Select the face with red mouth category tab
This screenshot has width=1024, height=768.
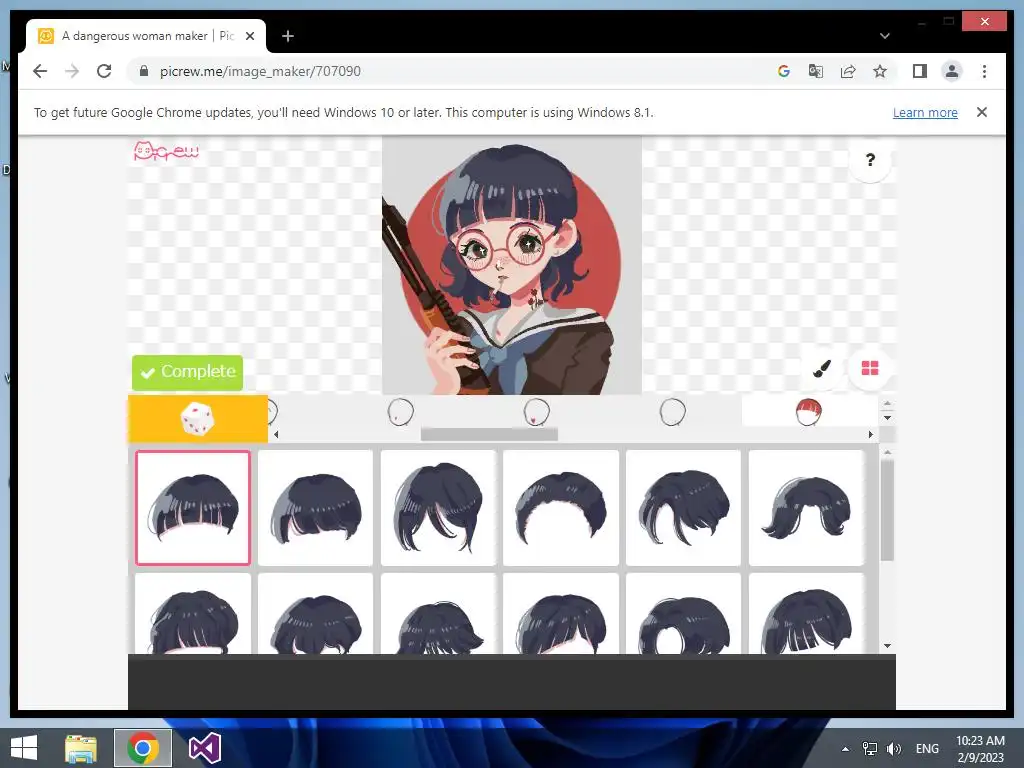[536, 412]
